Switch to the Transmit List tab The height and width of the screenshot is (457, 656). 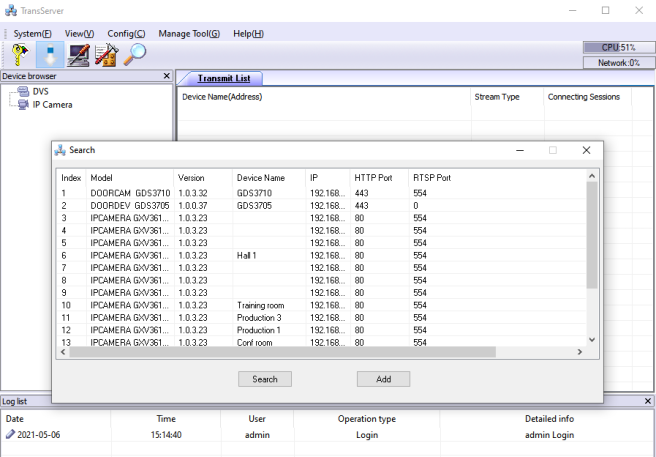pyautogui.click(x=223, y=78)
